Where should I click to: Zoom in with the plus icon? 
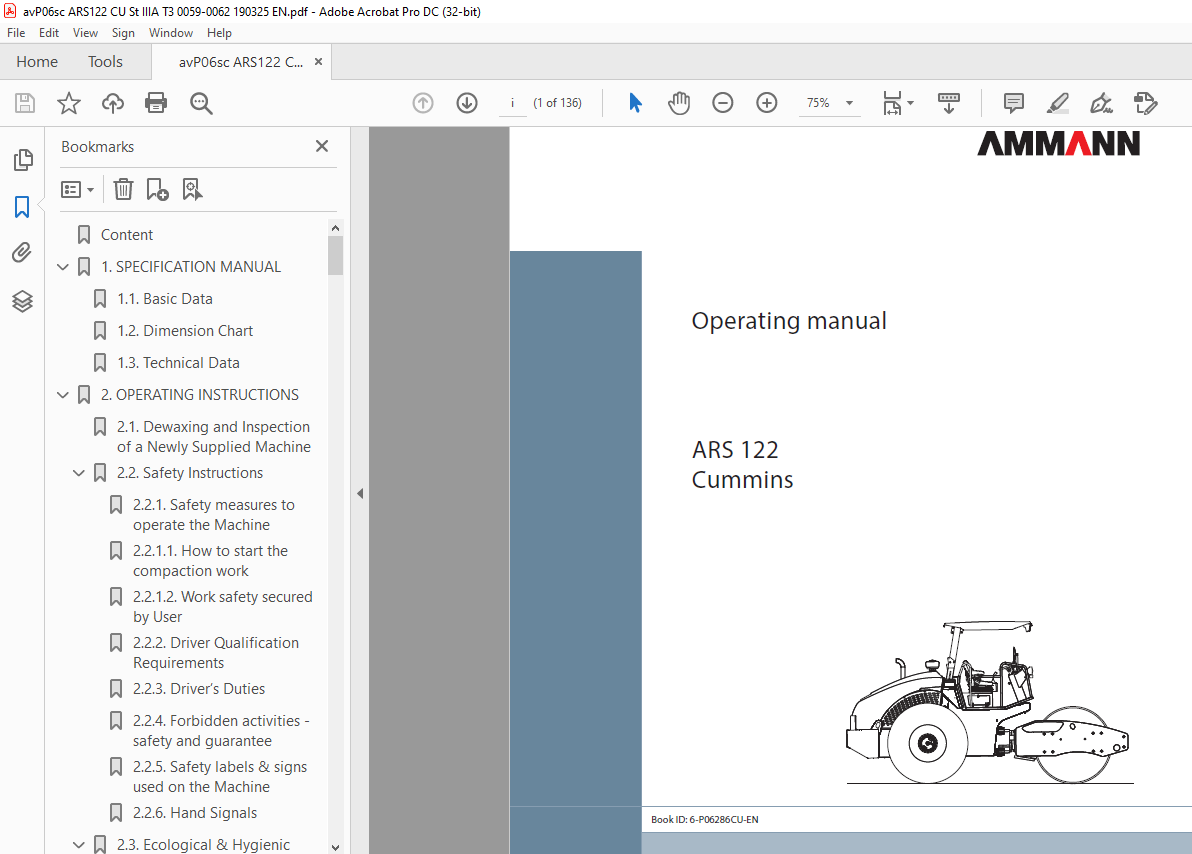[766, 103]
